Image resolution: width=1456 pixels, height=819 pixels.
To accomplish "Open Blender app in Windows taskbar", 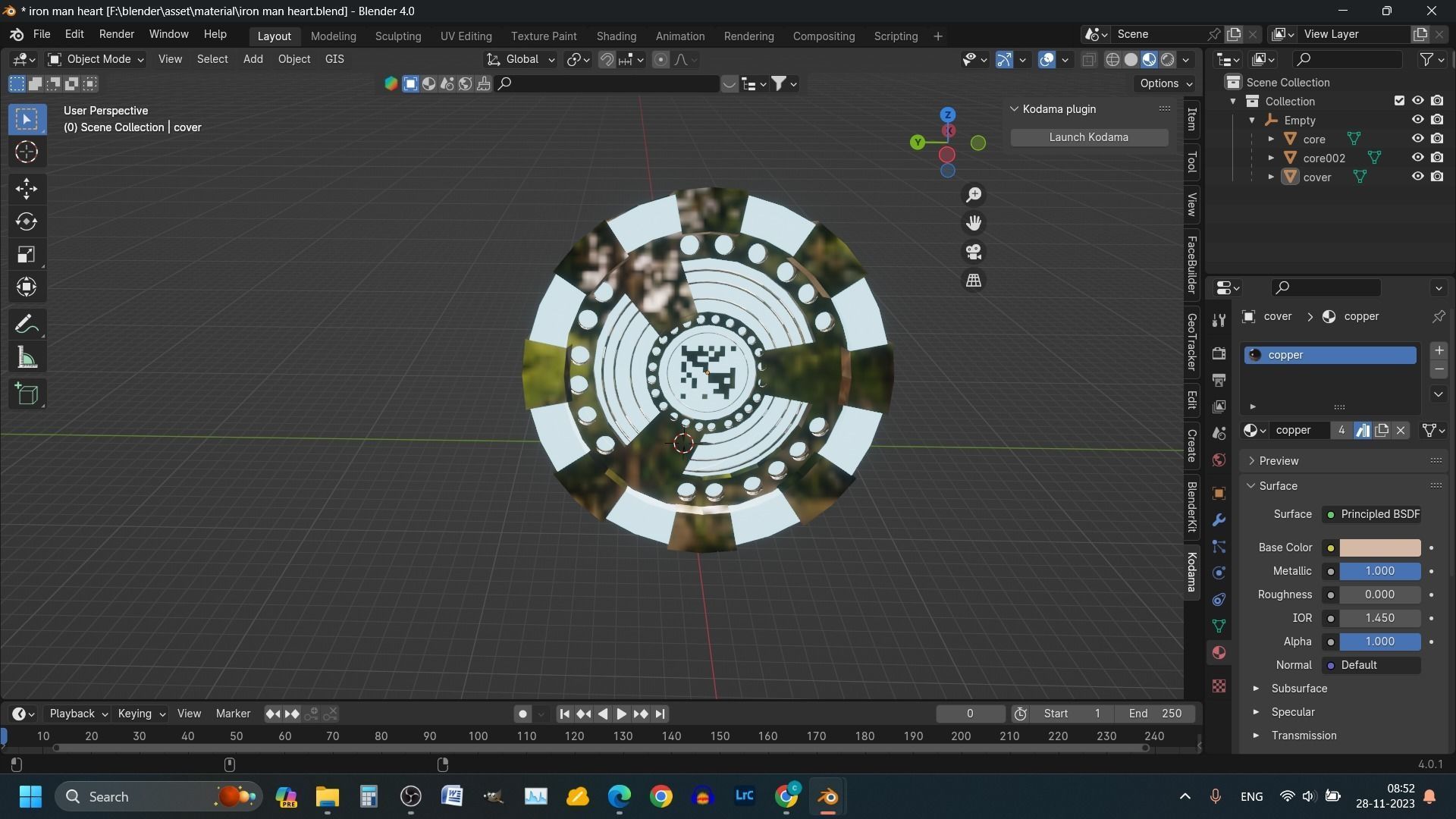I will (827, 797).
